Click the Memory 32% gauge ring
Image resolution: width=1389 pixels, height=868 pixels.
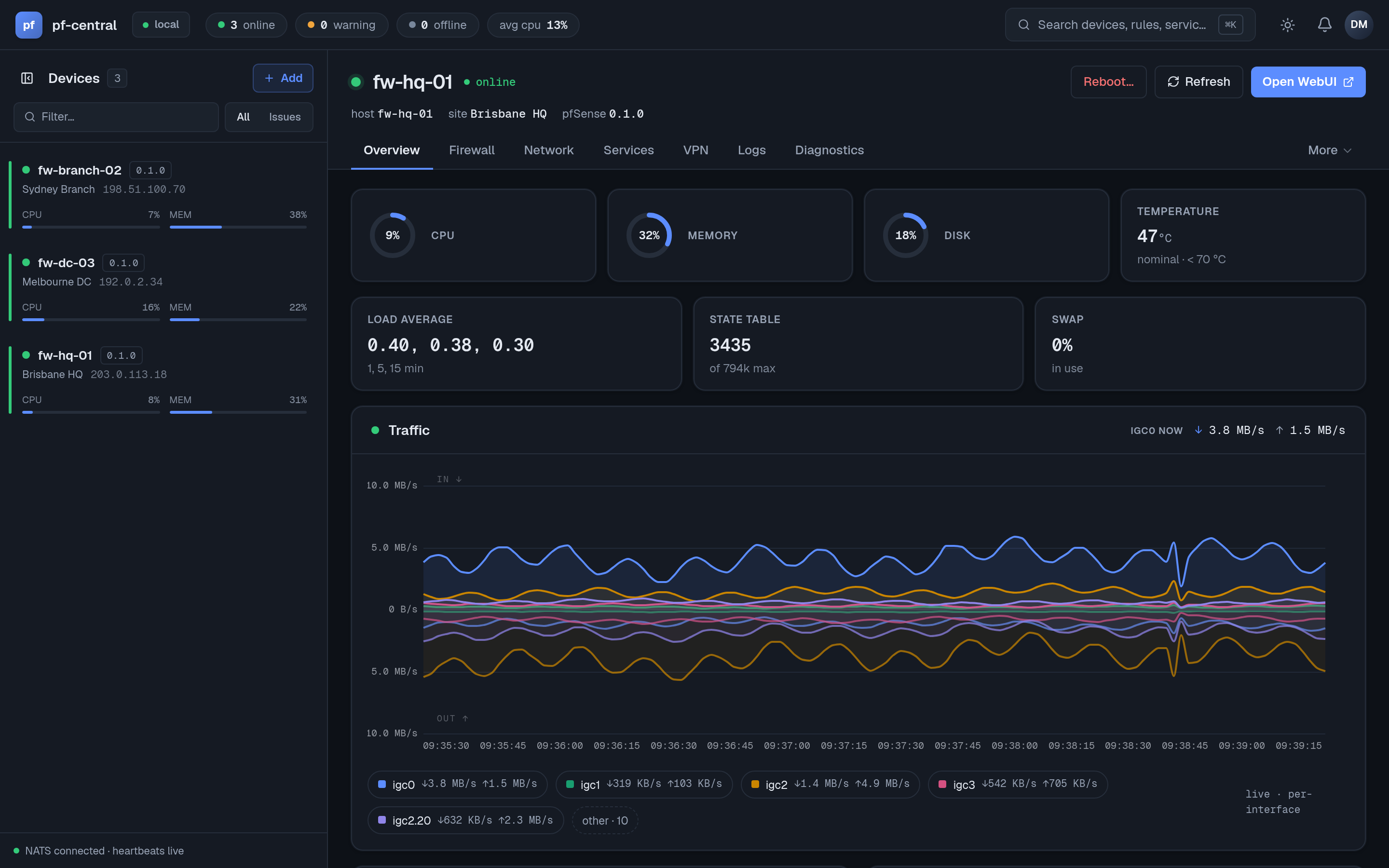click(x=649, y=235)
